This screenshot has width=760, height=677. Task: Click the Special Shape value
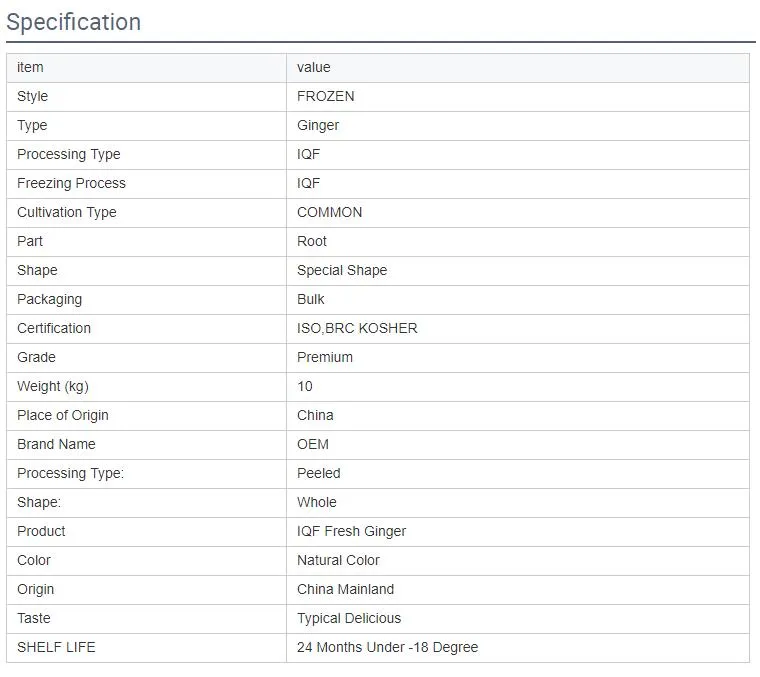tap(342, 270)
